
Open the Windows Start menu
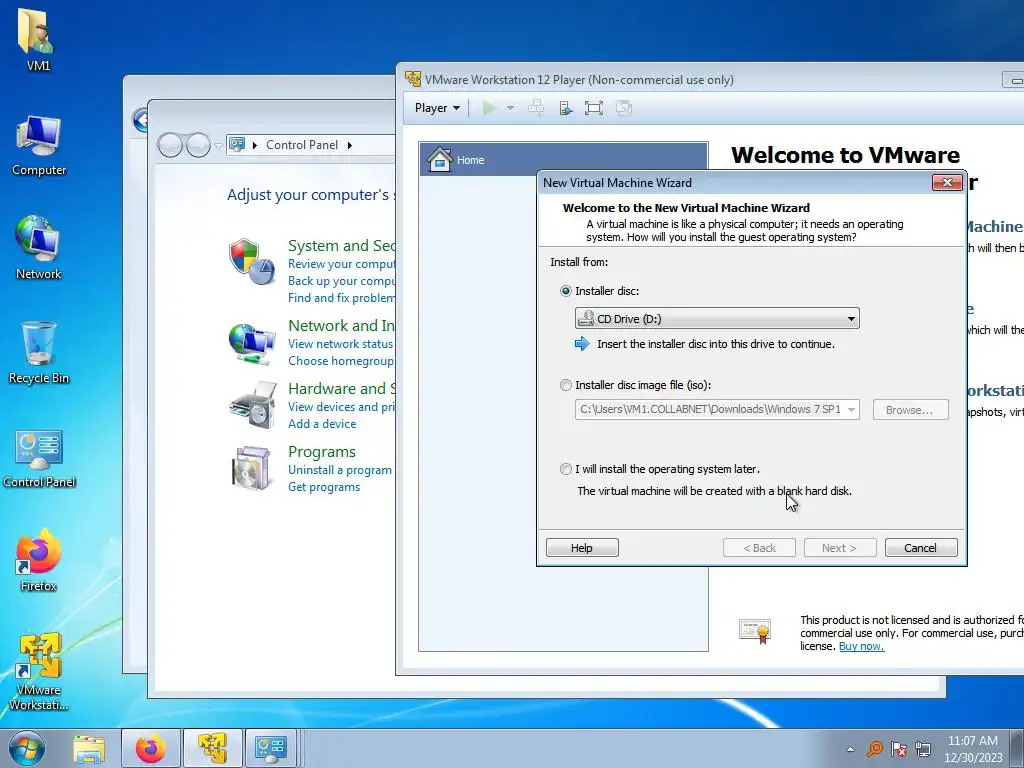[26, 748]
